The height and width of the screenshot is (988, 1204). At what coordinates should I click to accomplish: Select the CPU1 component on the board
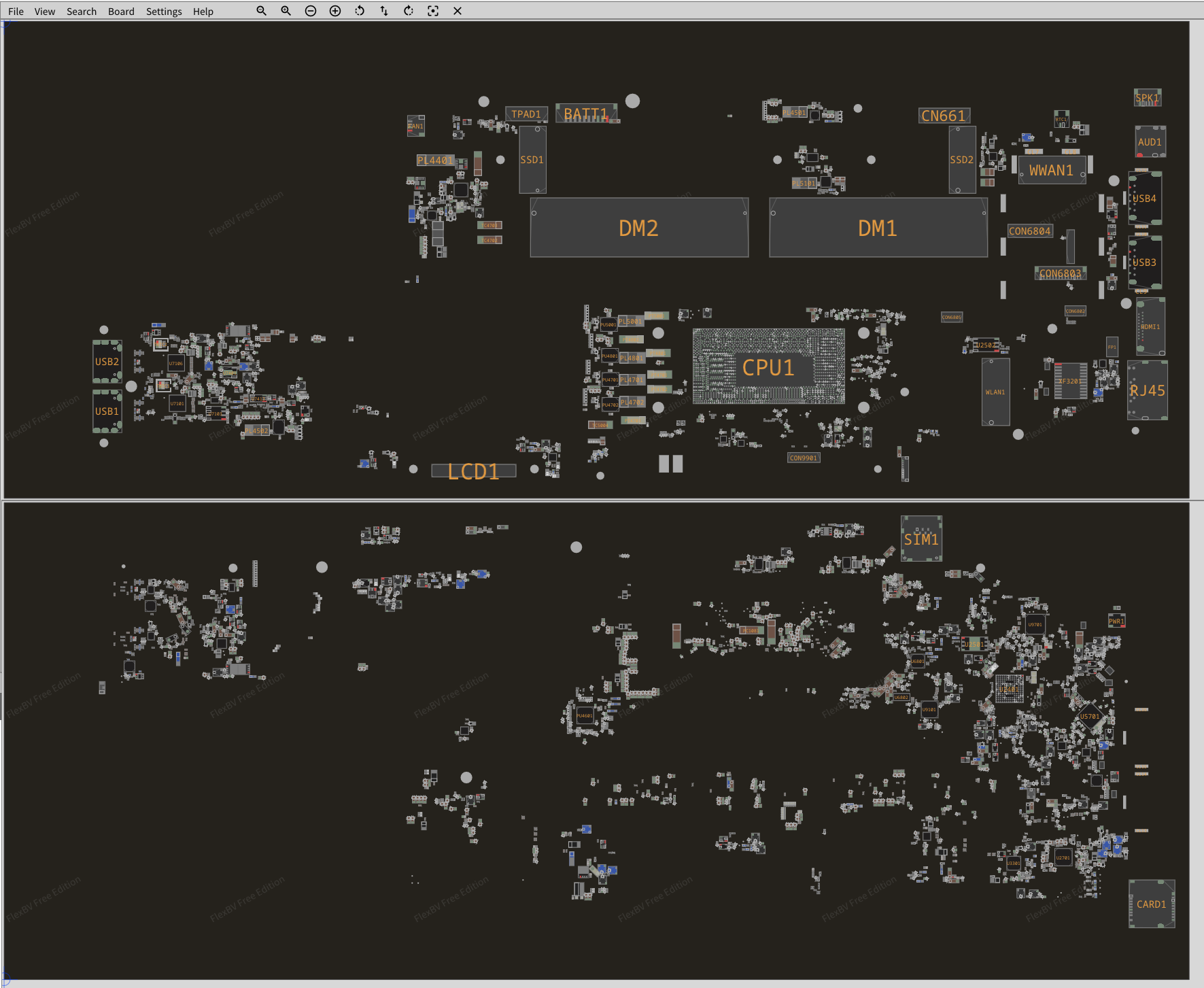pos(768,367)
